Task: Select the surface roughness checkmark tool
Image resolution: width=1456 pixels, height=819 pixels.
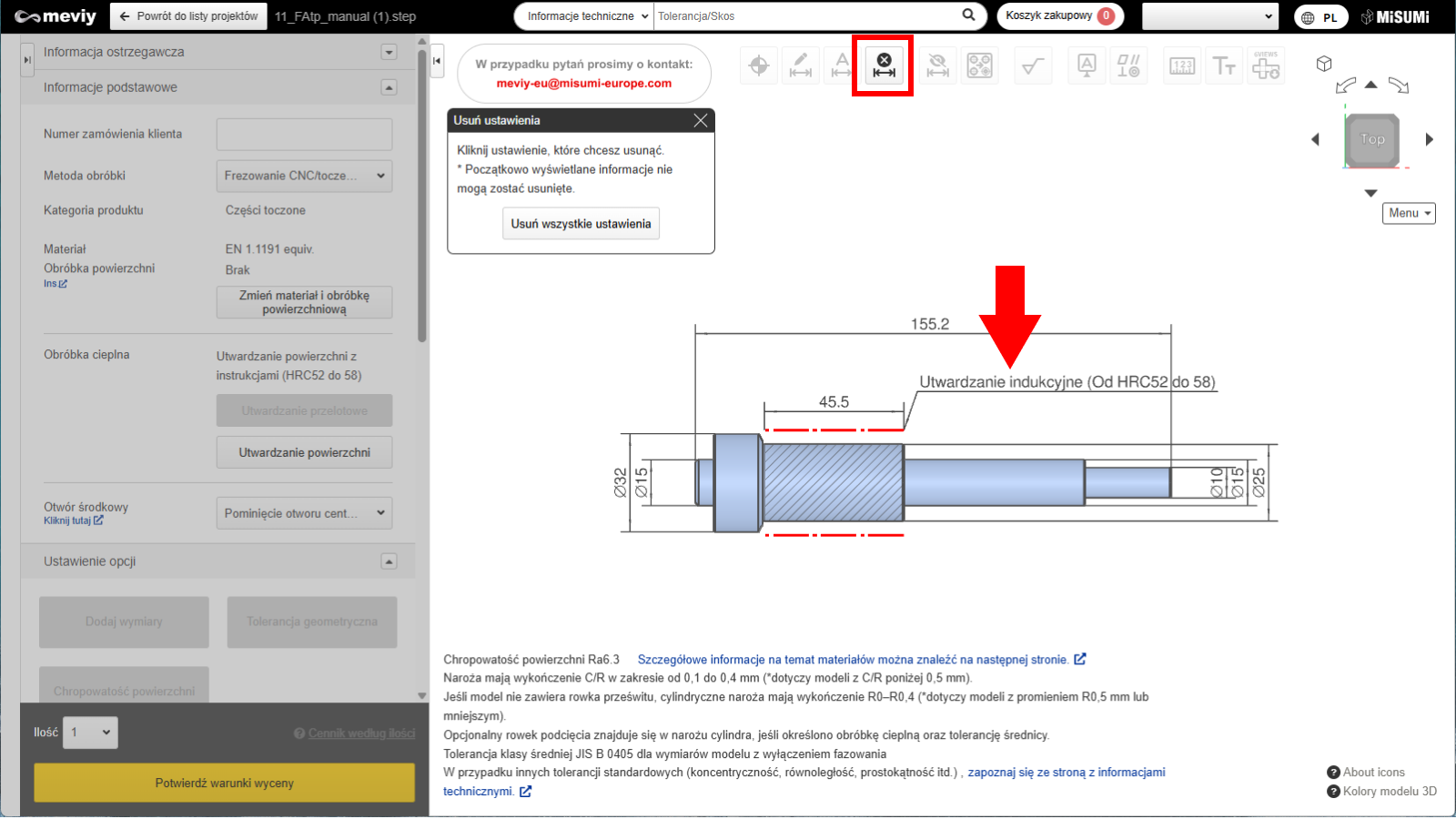Action: 1033,66
